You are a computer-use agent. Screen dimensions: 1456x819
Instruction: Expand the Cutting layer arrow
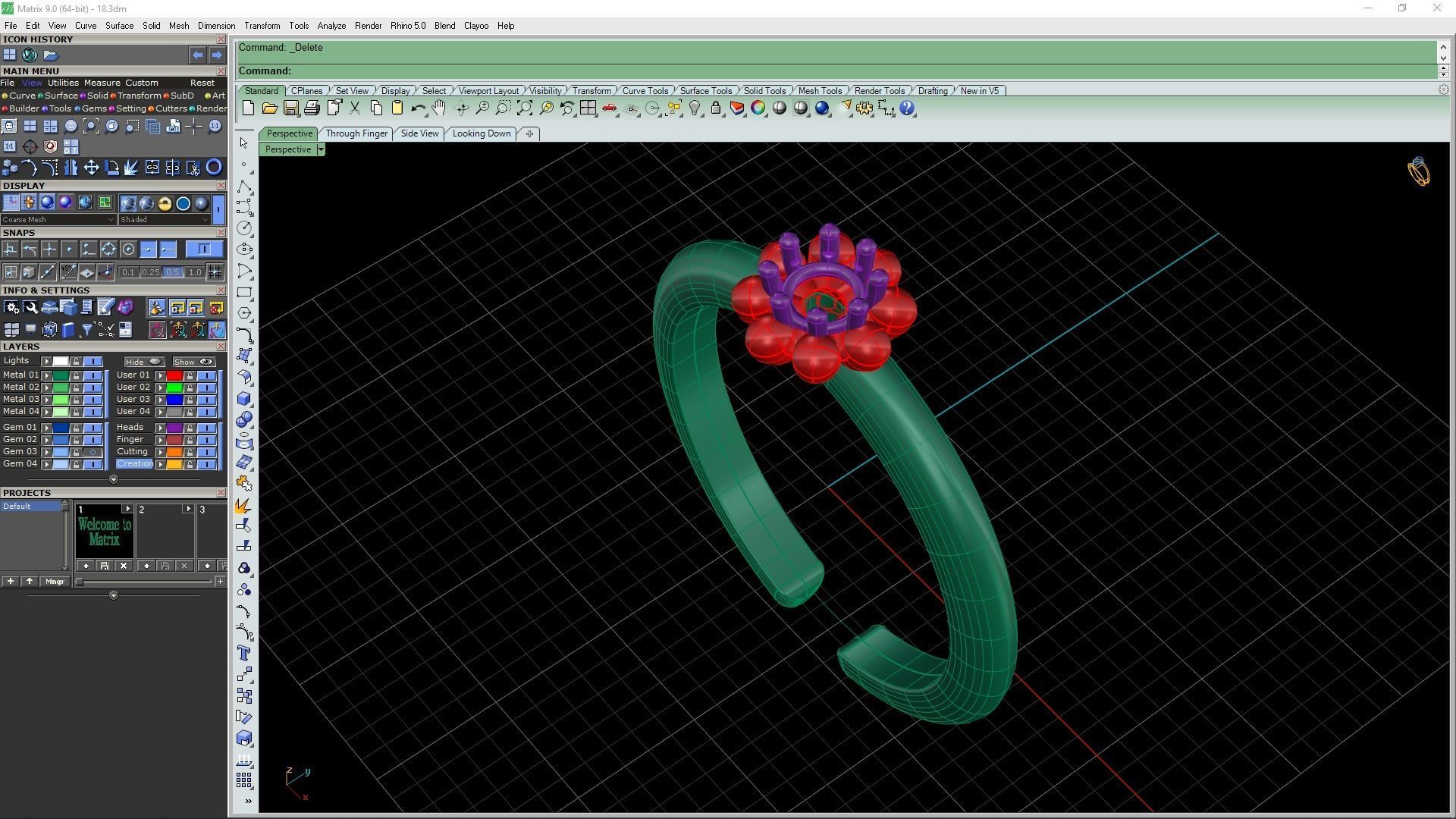pyautogui.click(x=160, y=452)
